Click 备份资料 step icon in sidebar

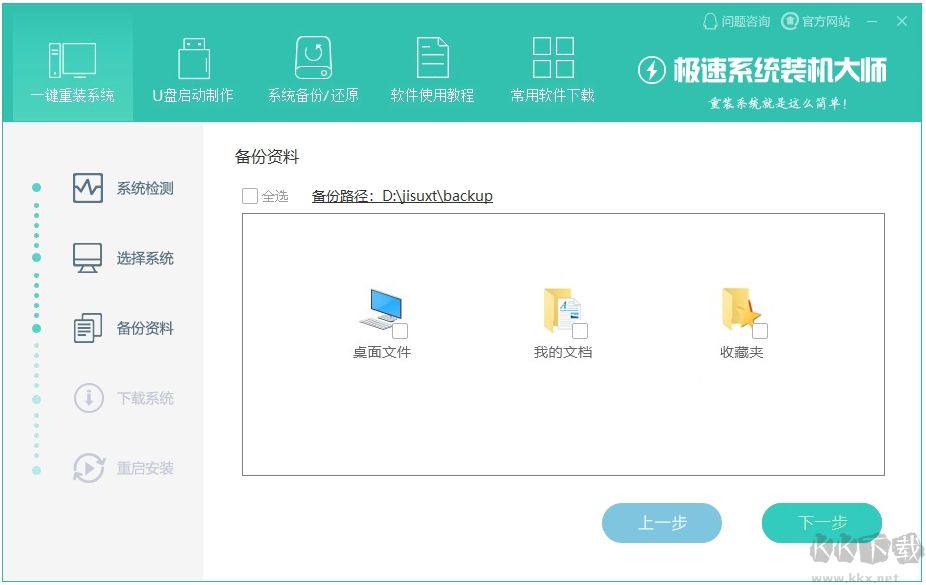pyautogui.click(x=88, y=328)
